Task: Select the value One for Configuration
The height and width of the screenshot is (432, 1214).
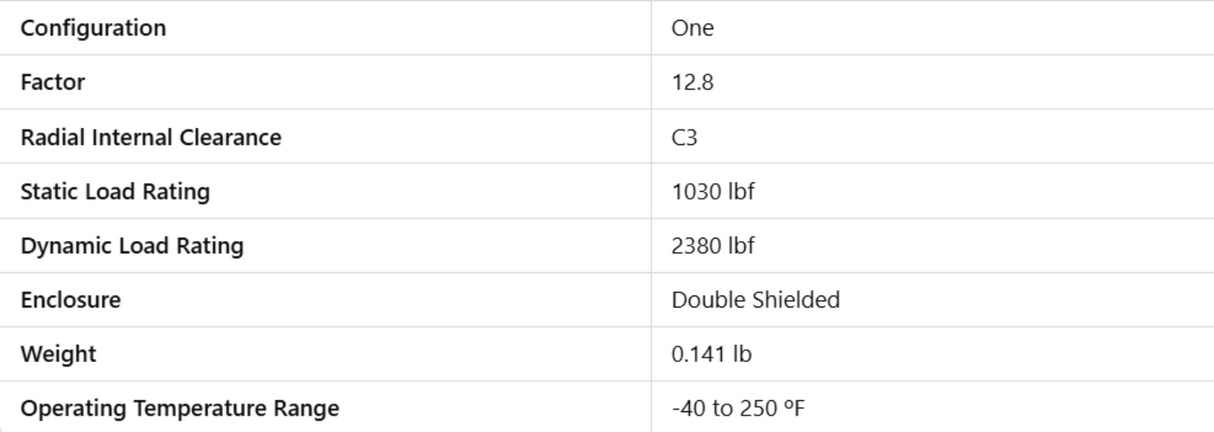Action: coord(692,28)
